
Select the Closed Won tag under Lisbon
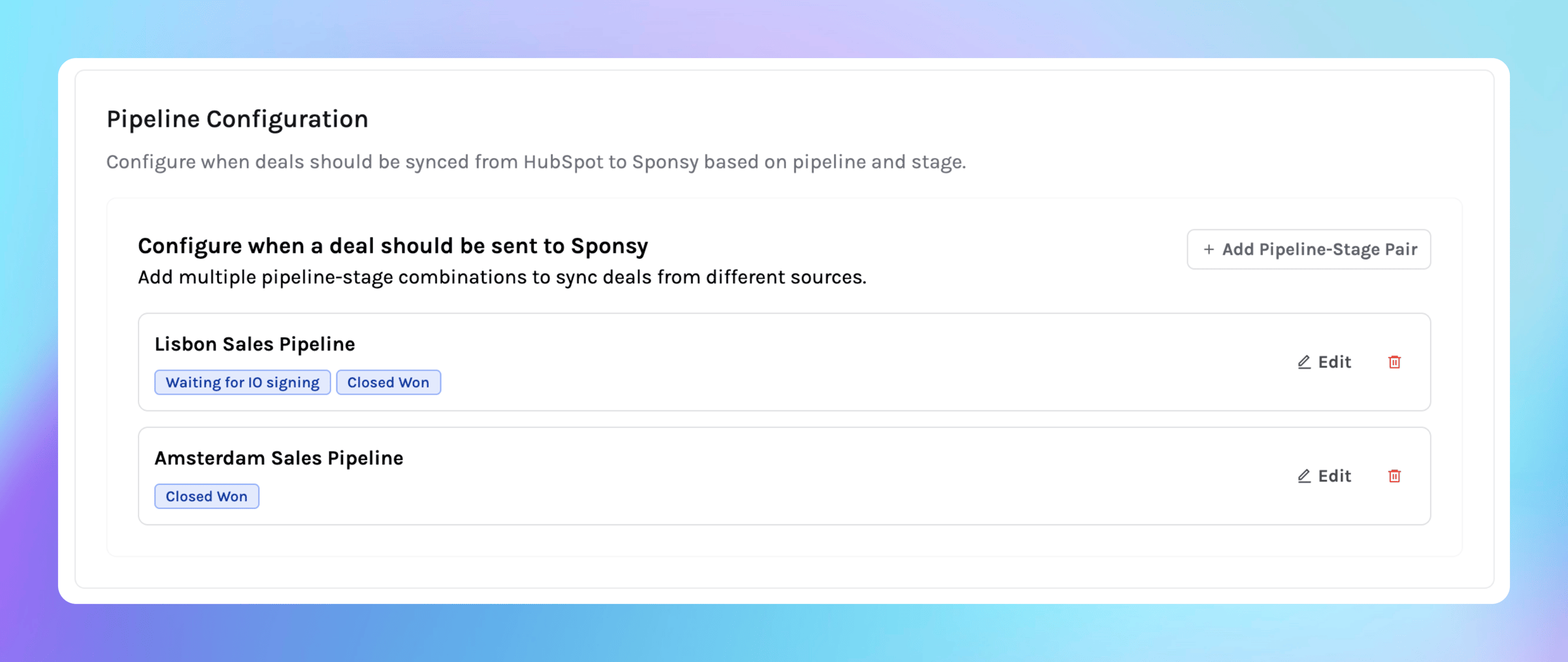pyautogui.click(x=388, y=382)
